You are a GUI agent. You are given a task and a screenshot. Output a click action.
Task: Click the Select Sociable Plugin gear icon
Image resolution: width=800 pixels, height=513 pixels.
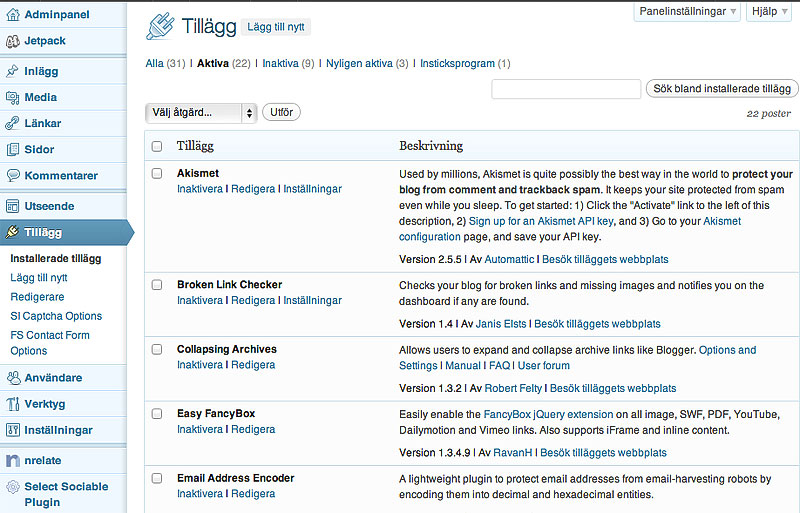click(x=12, y=487)
